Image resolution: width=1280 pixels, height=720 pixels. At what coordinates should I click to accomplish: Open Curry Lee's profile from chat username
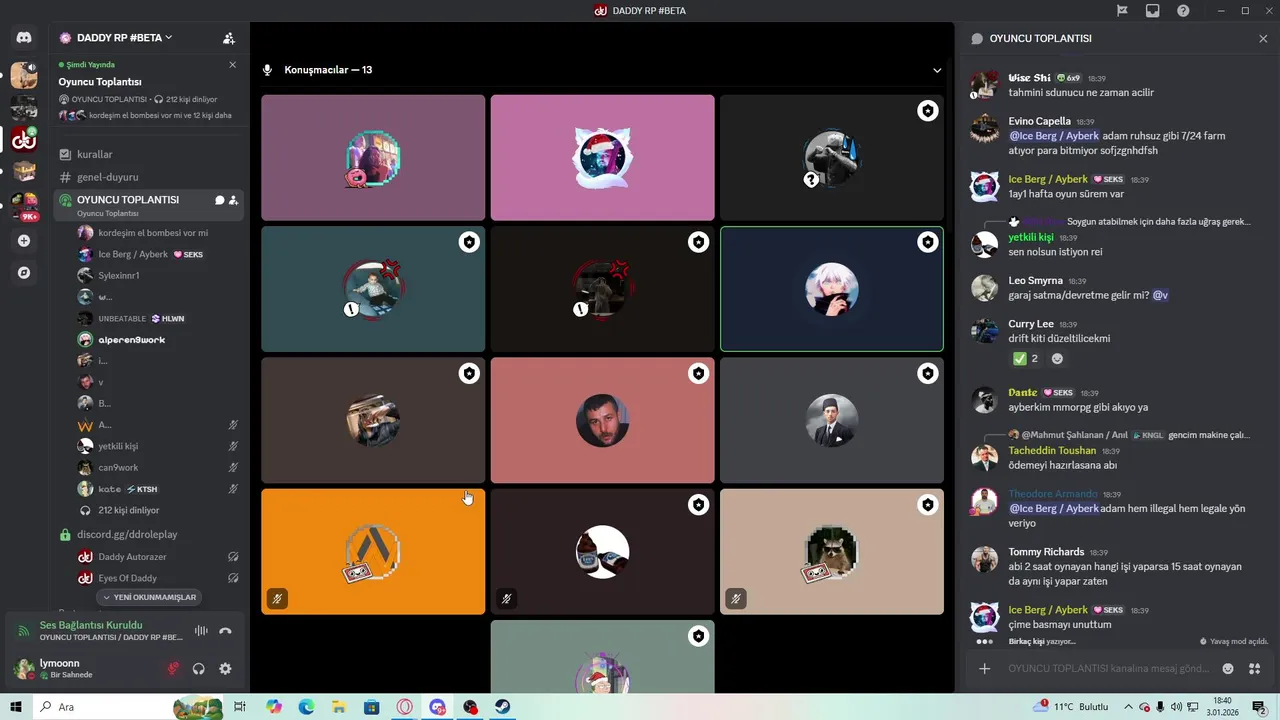[1031, 324]
